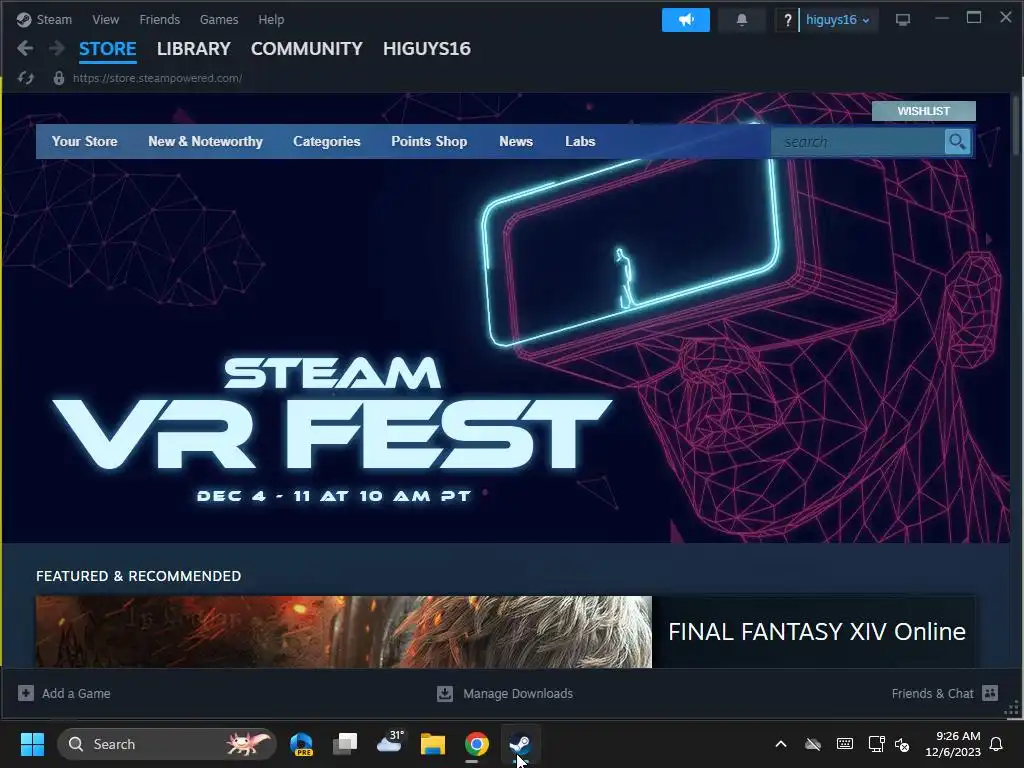The image size is (1024, 768).
Task: Click the padlock site security icon
Action: 59,78
